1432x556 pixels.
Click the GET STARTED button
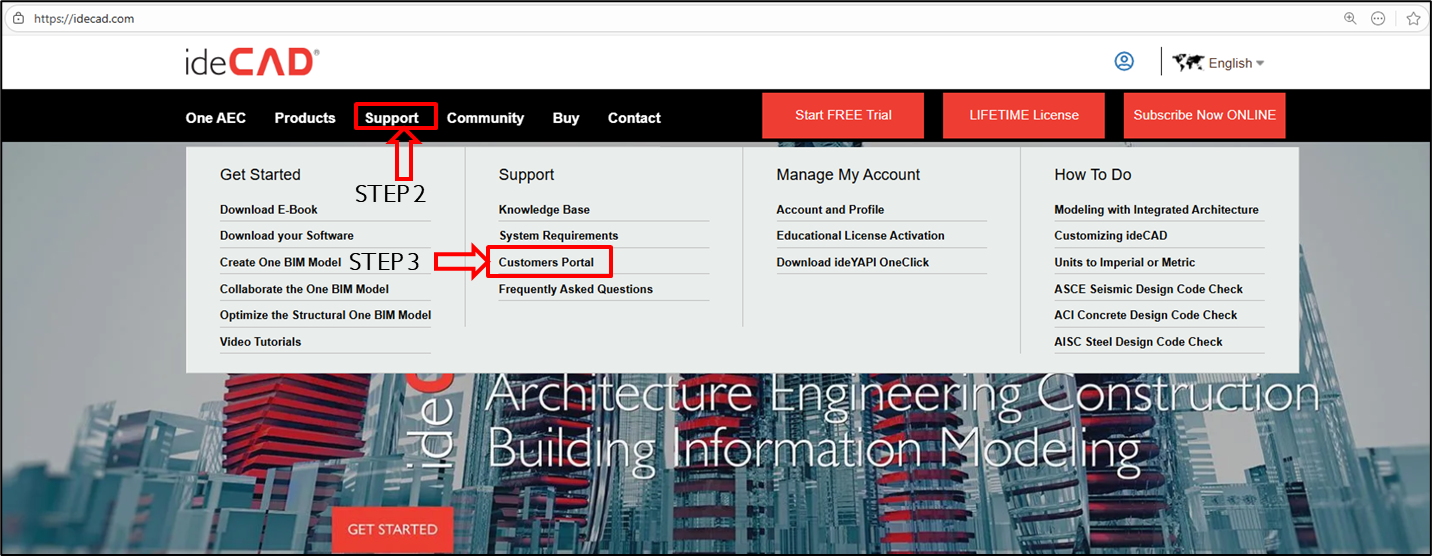[392, 529]
